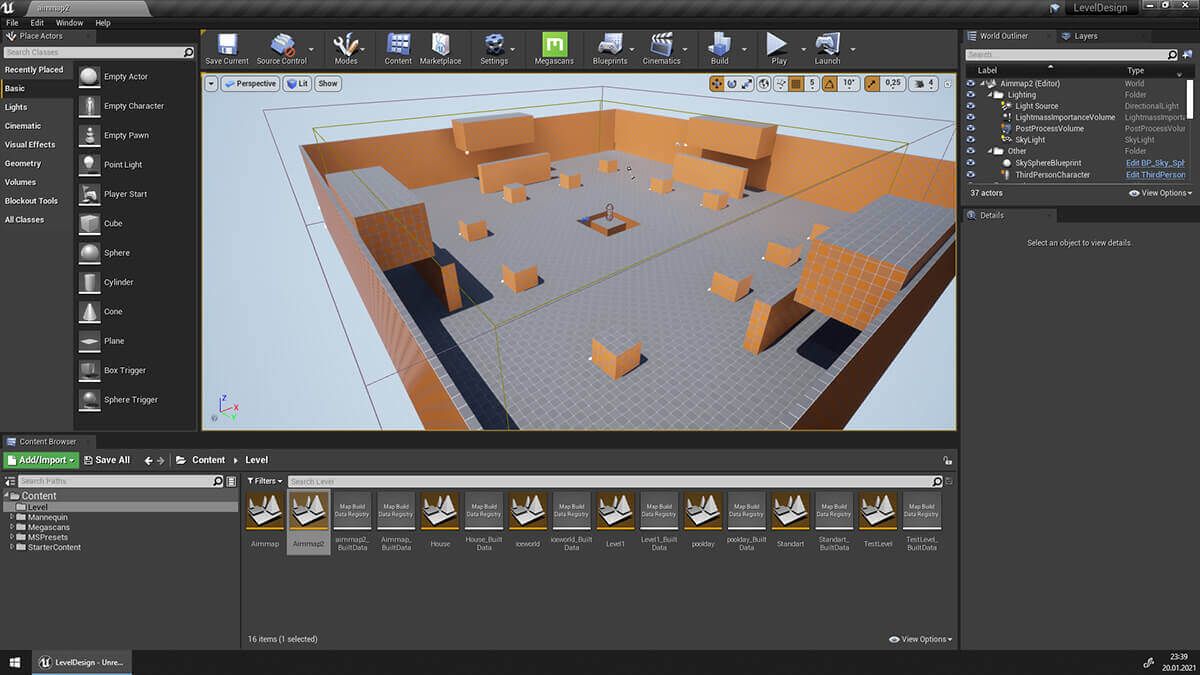Click the Save All button
The height and width of the screenshot is (675, 1200).
pos(106,460)
